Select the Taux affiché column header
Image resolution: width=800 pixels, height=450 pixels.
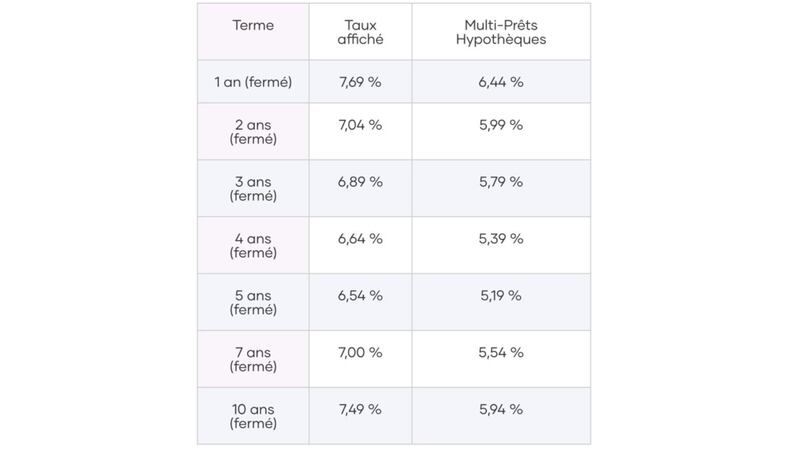(360, 32)
